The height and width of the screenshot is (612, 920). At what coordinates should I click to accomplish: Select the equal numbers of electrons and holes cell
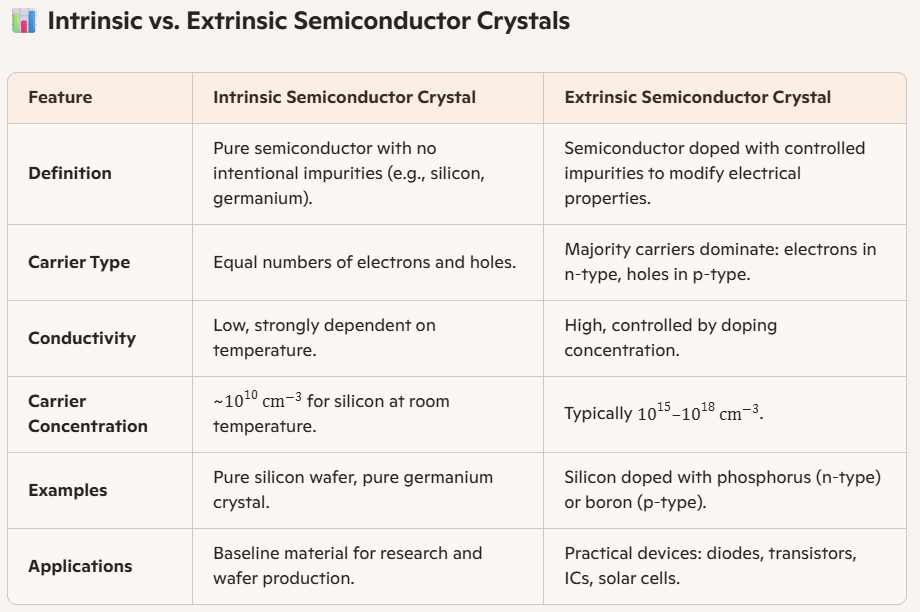click(364, 262)
